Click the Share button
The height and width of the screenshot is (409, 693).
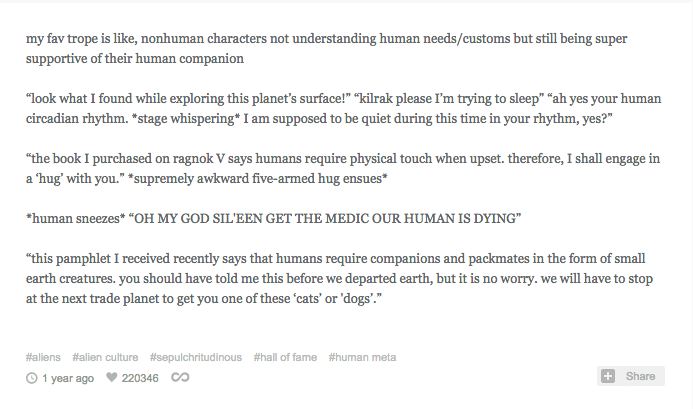tap(631, 376)
